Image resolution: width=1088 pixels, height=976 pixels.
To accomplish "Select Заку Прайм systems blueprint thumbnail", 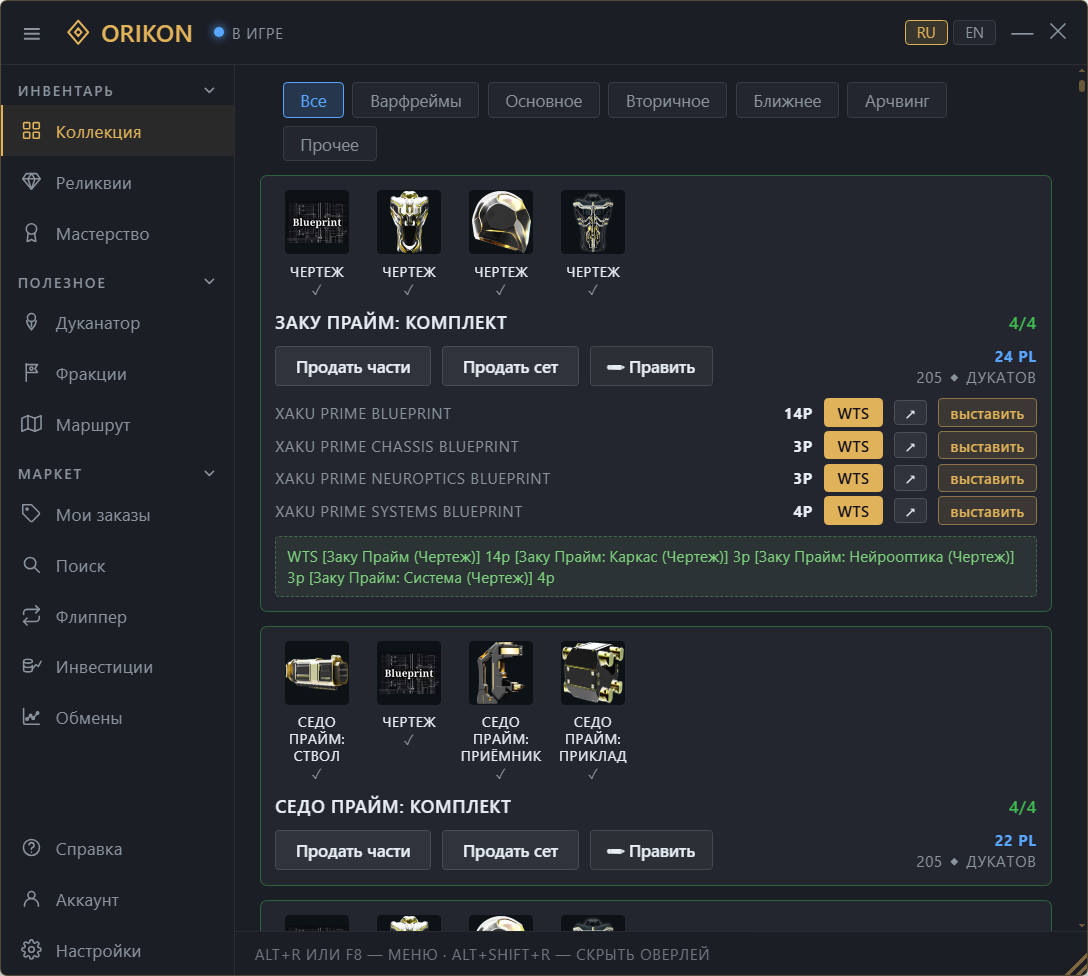I will (x=593, y=222).
